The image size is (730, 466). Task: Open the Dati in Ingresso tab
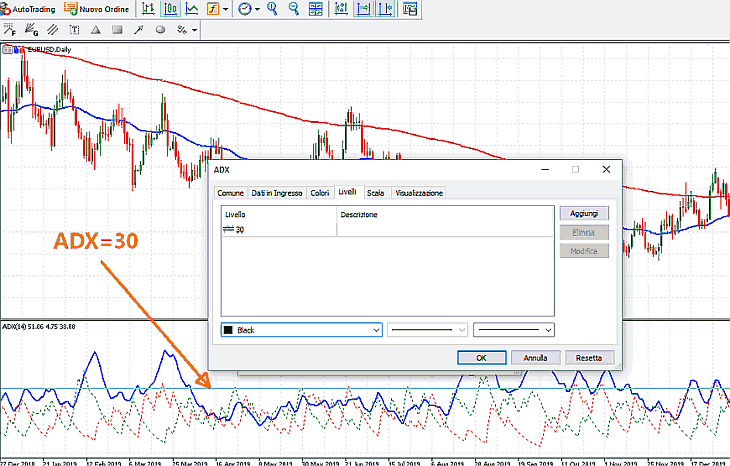pos(277,192)
